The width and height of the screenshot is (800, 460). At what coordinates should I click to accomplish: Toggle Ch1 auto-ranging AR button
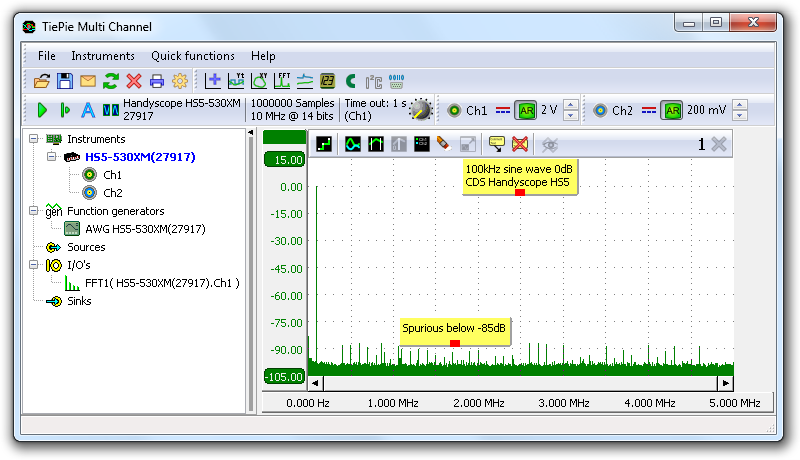click(x=526, y=110)
